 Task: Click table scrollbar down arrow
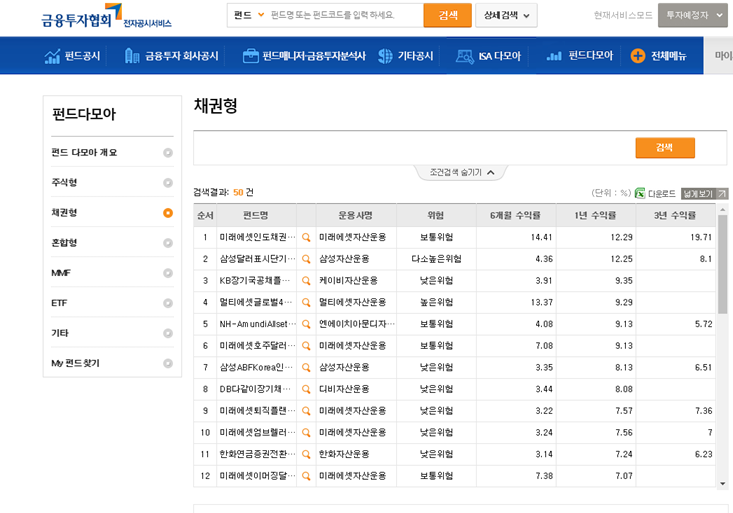click(x=722, y=484)
